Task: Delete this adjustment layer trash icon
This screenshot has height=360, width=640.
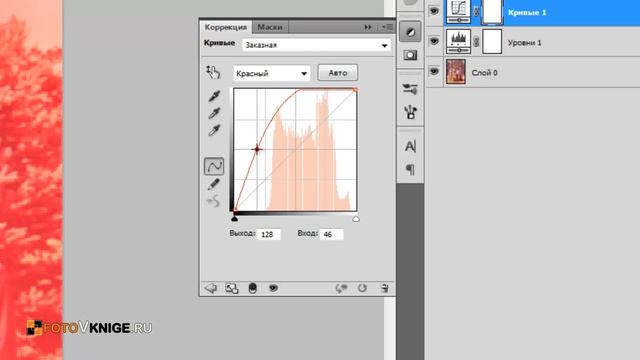Action: 384,288
